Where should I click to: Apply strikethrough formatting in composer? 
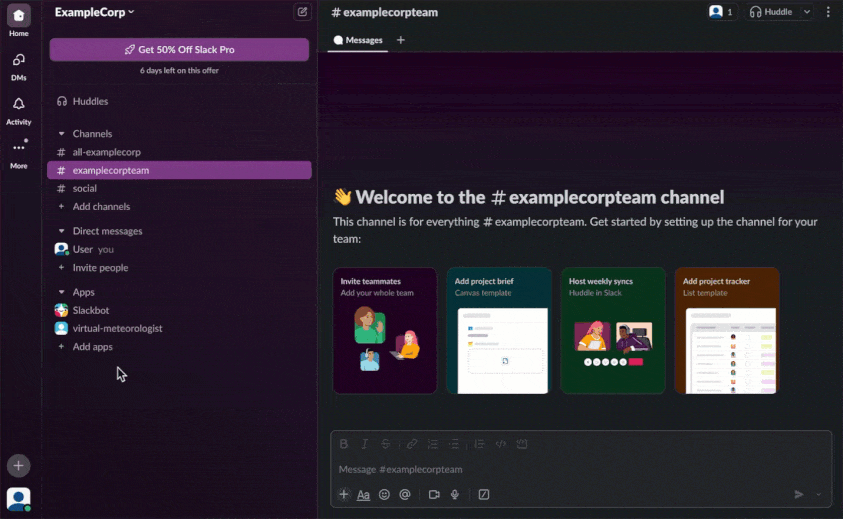385,444
